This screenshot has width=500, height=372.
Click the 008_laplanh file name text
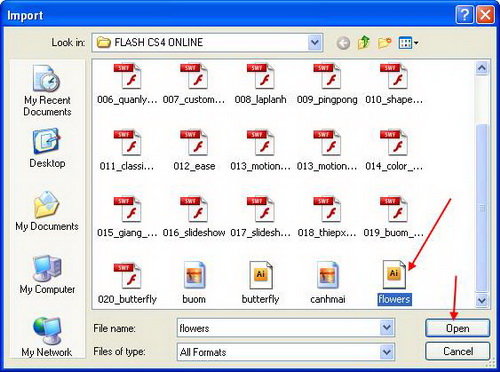pyautogui.click(x=260, y=99)
